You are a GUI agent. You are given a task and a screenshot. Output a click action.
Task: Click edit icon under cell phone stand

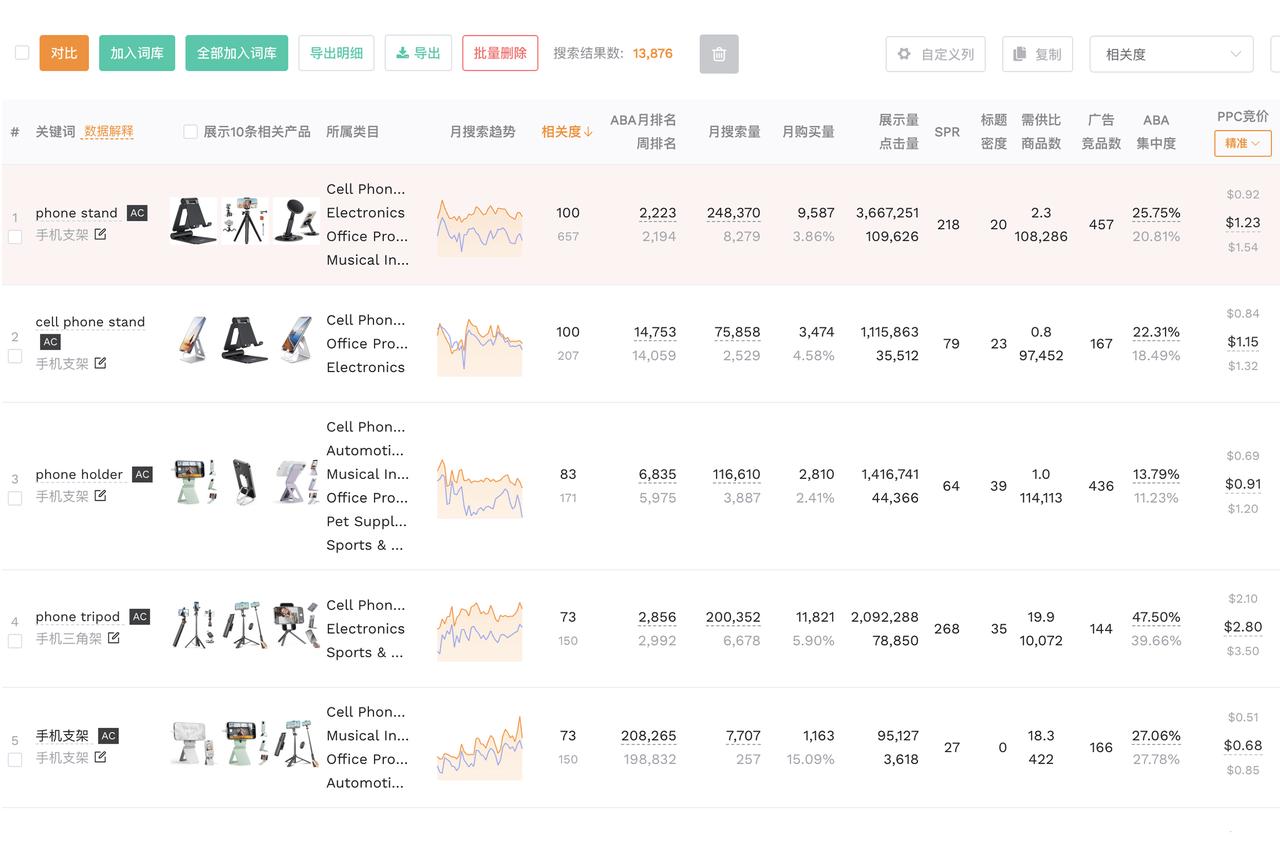(100, 363)
